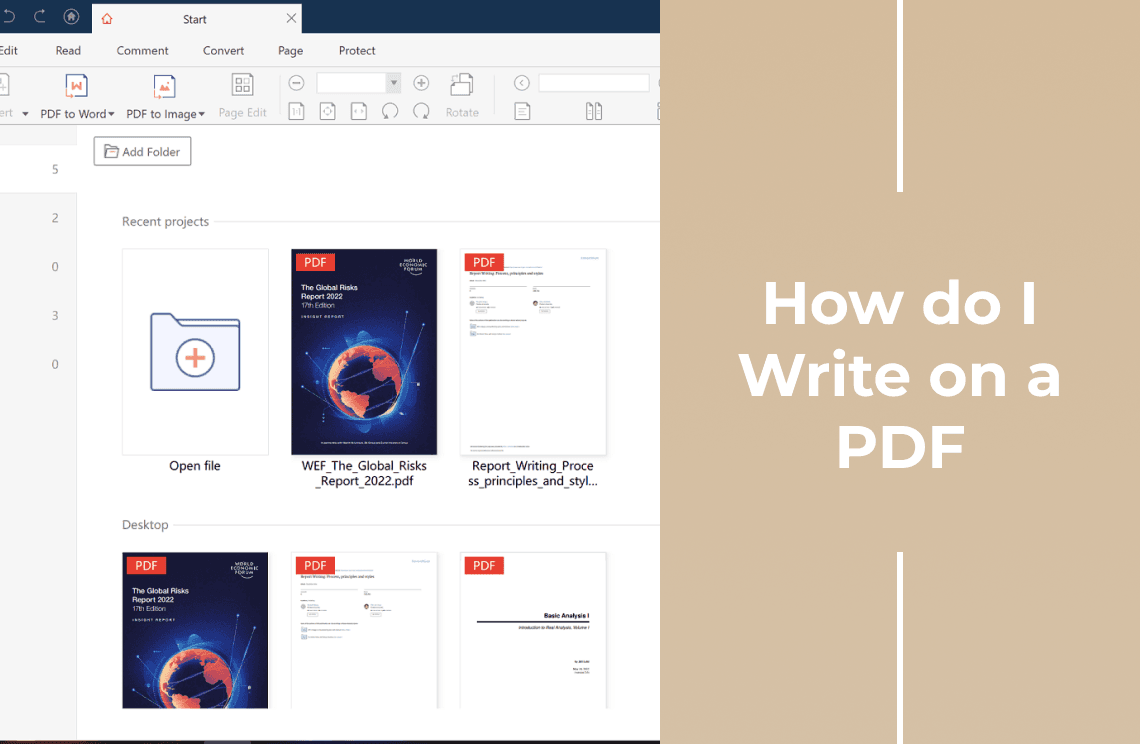The width and height of the screenshot is (1140, 744).
Task: Go to the previous page arrow
Action: (521, 83)
